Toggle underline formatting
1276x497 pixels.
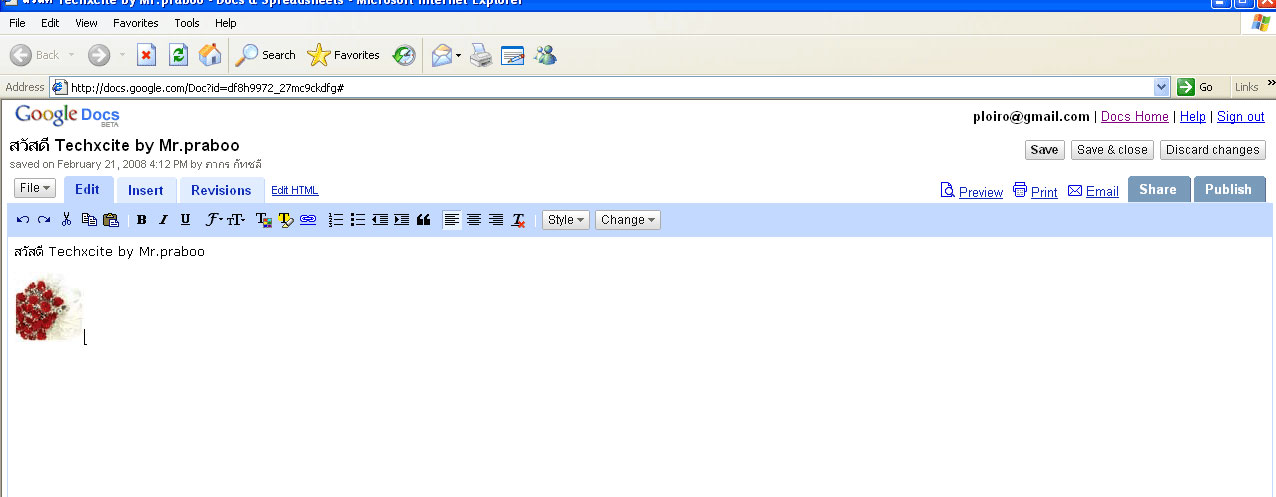coord(185,220)
